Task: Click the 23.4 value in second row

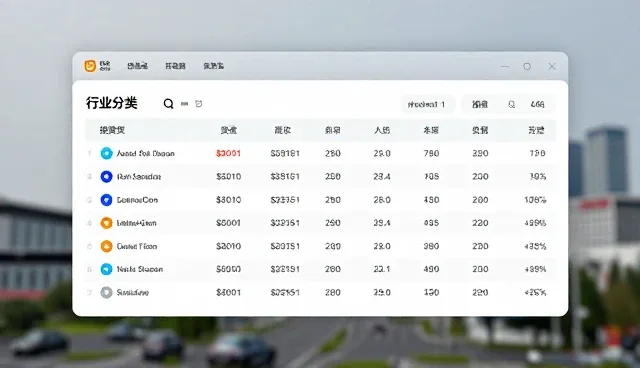Action: pyautogui.click(x=382, y=177)
